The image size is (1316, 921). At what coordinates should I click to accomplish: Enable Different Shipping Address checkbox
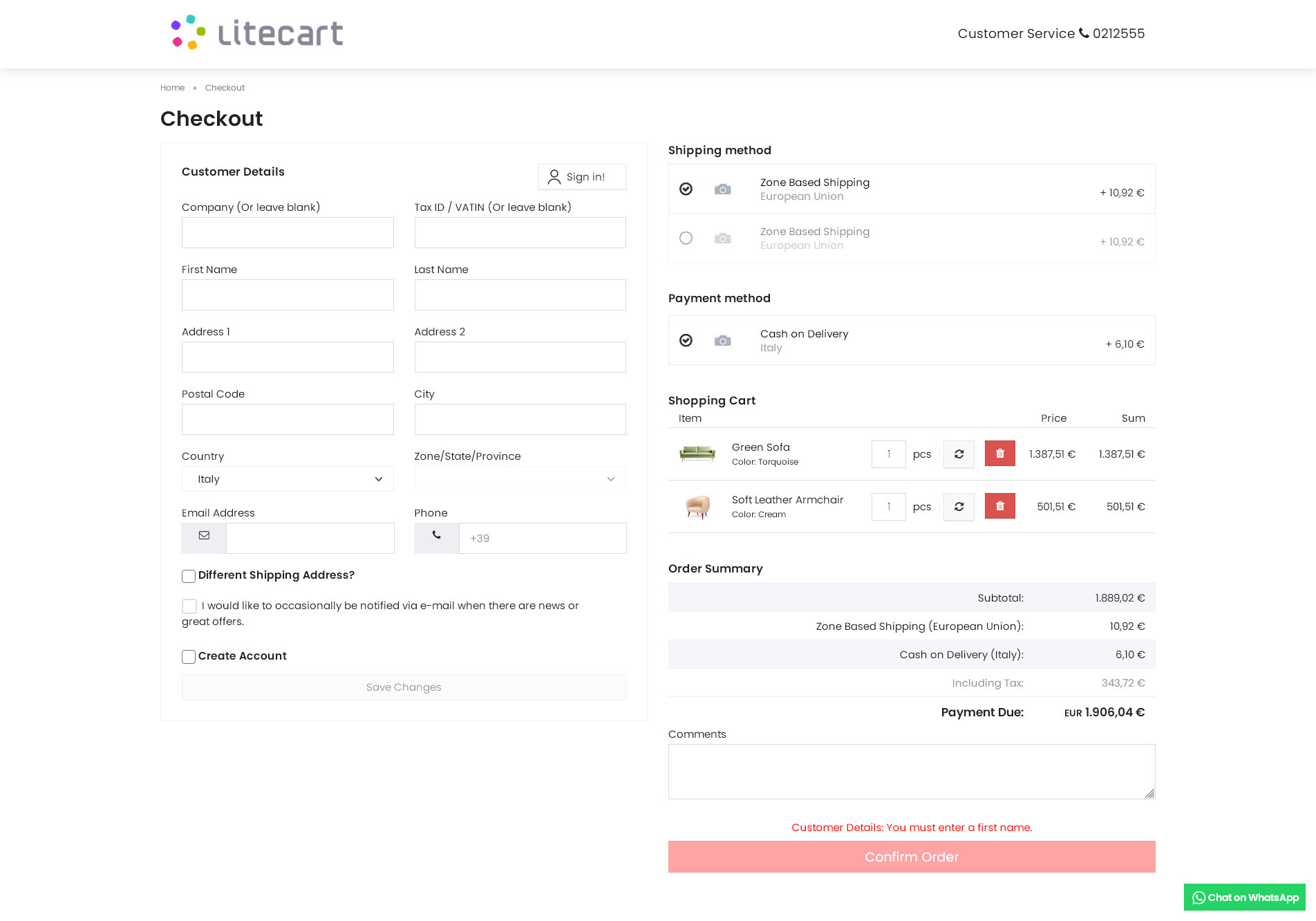(189, 576)
